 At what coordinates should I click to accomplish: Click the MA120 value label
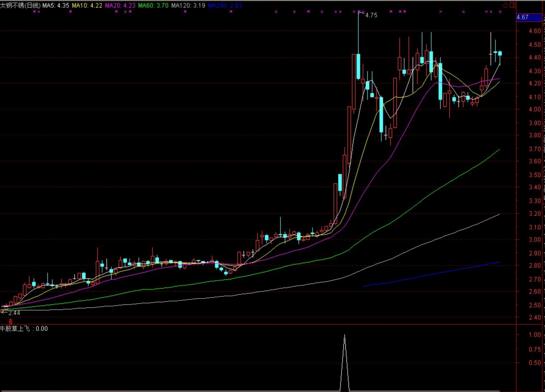tap(188, 6)
